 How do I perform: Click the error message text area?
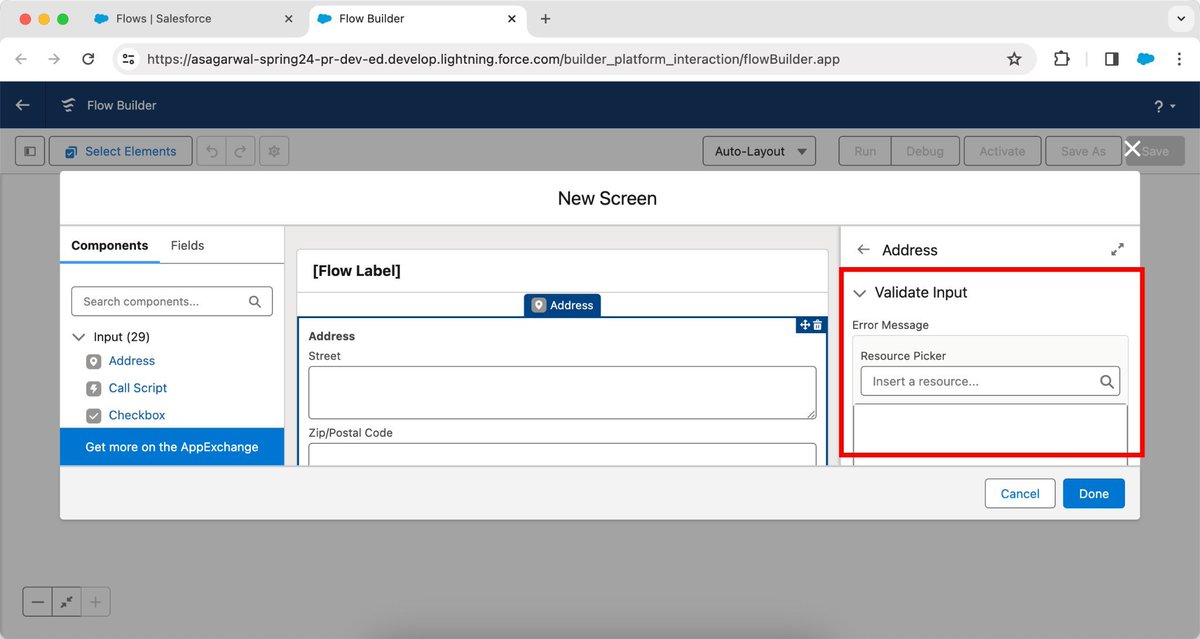(990, 433)
